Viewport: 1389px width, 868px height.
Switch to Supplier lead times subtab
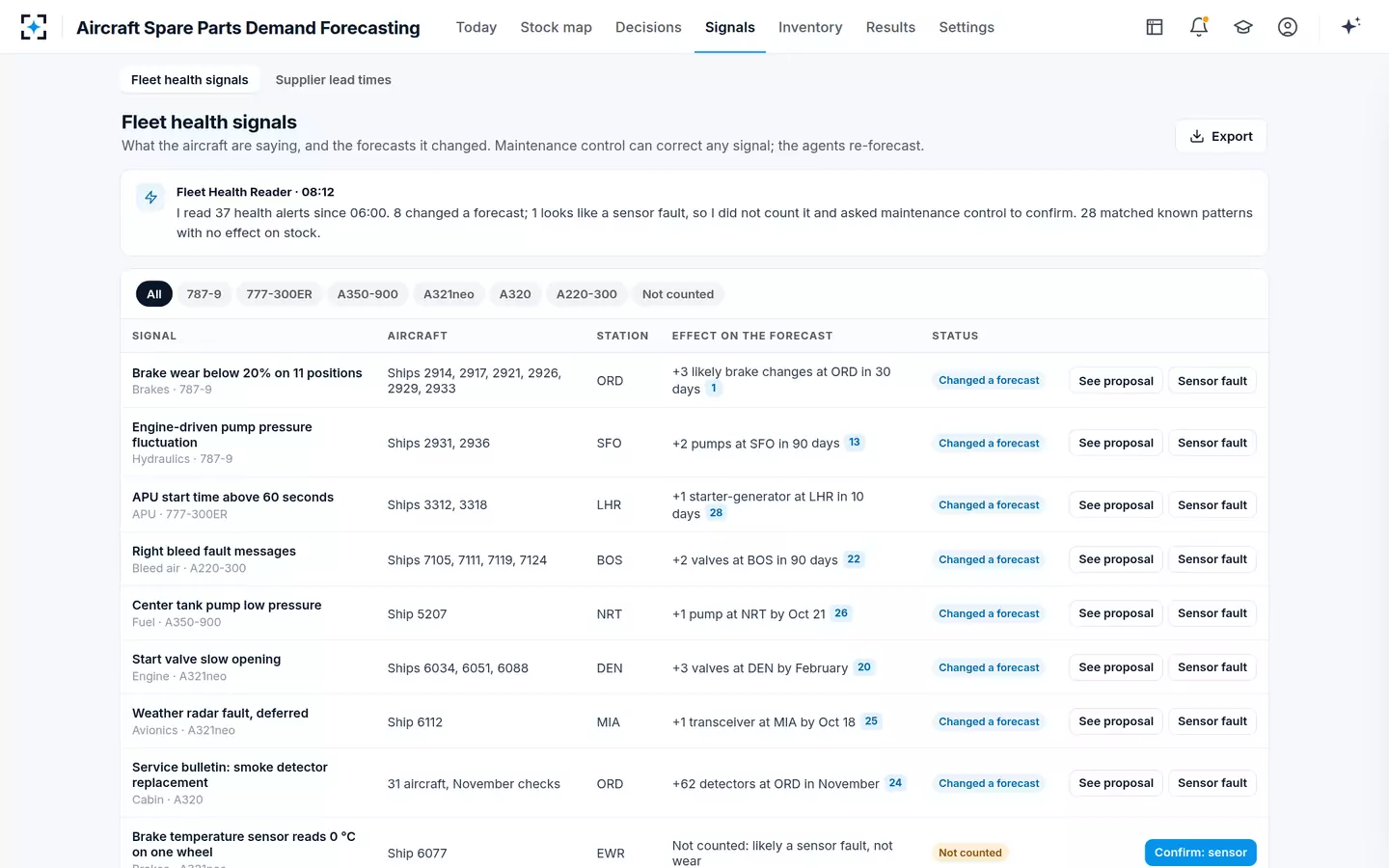334,80
